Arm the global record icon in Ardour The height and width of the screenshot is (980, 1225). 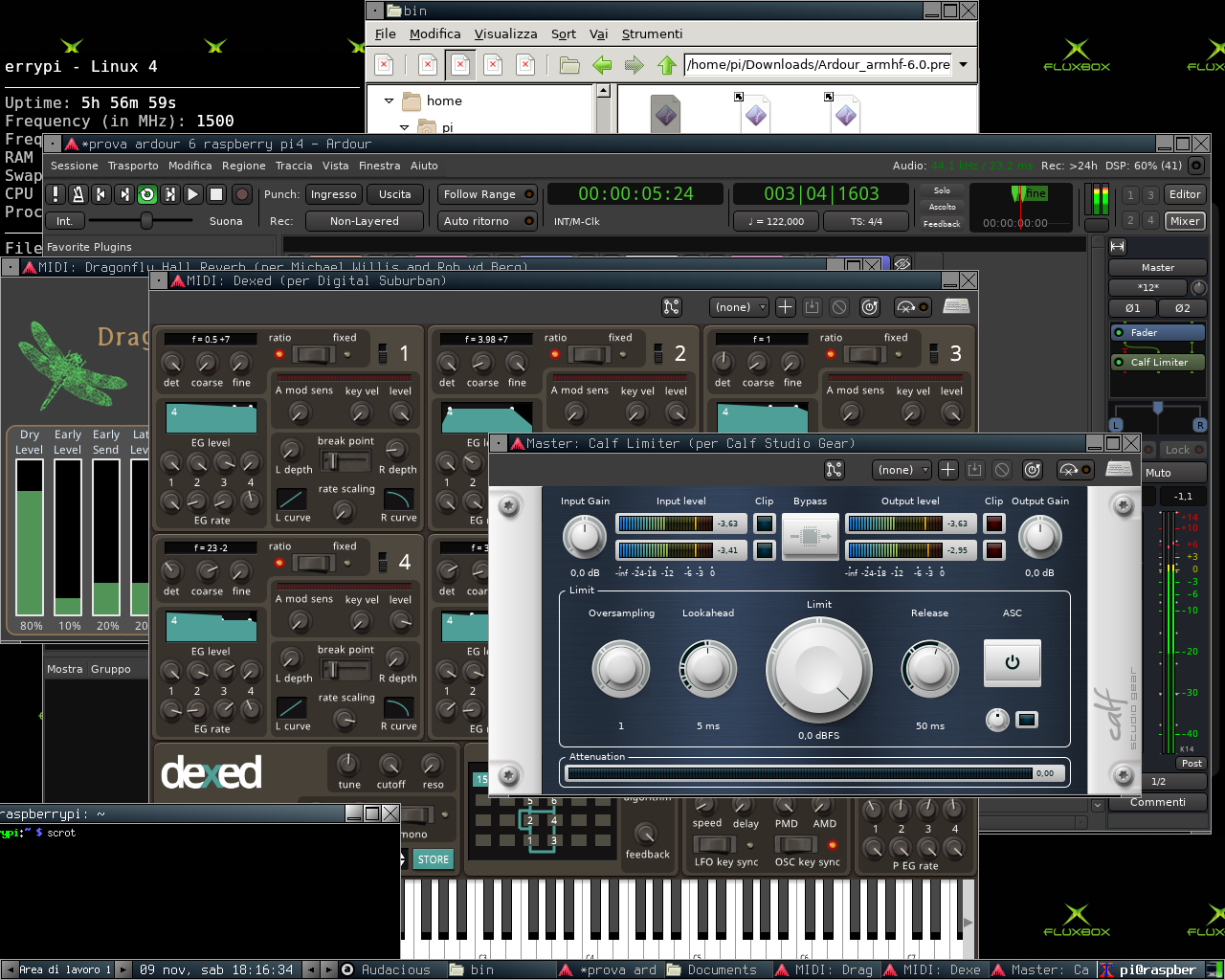(x=242, y=194)
